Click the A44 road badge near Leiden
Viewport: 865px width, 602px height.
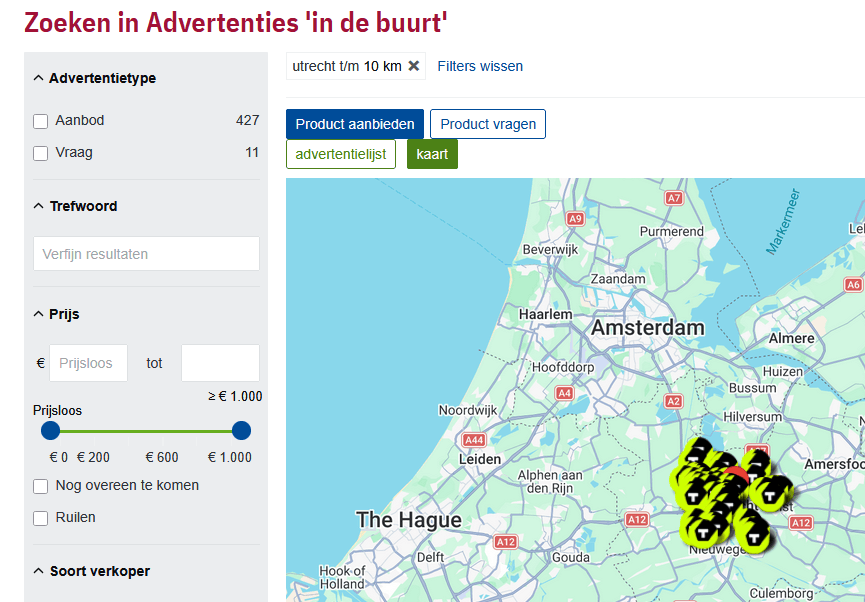pyautogui.click(x=474, y=439)
